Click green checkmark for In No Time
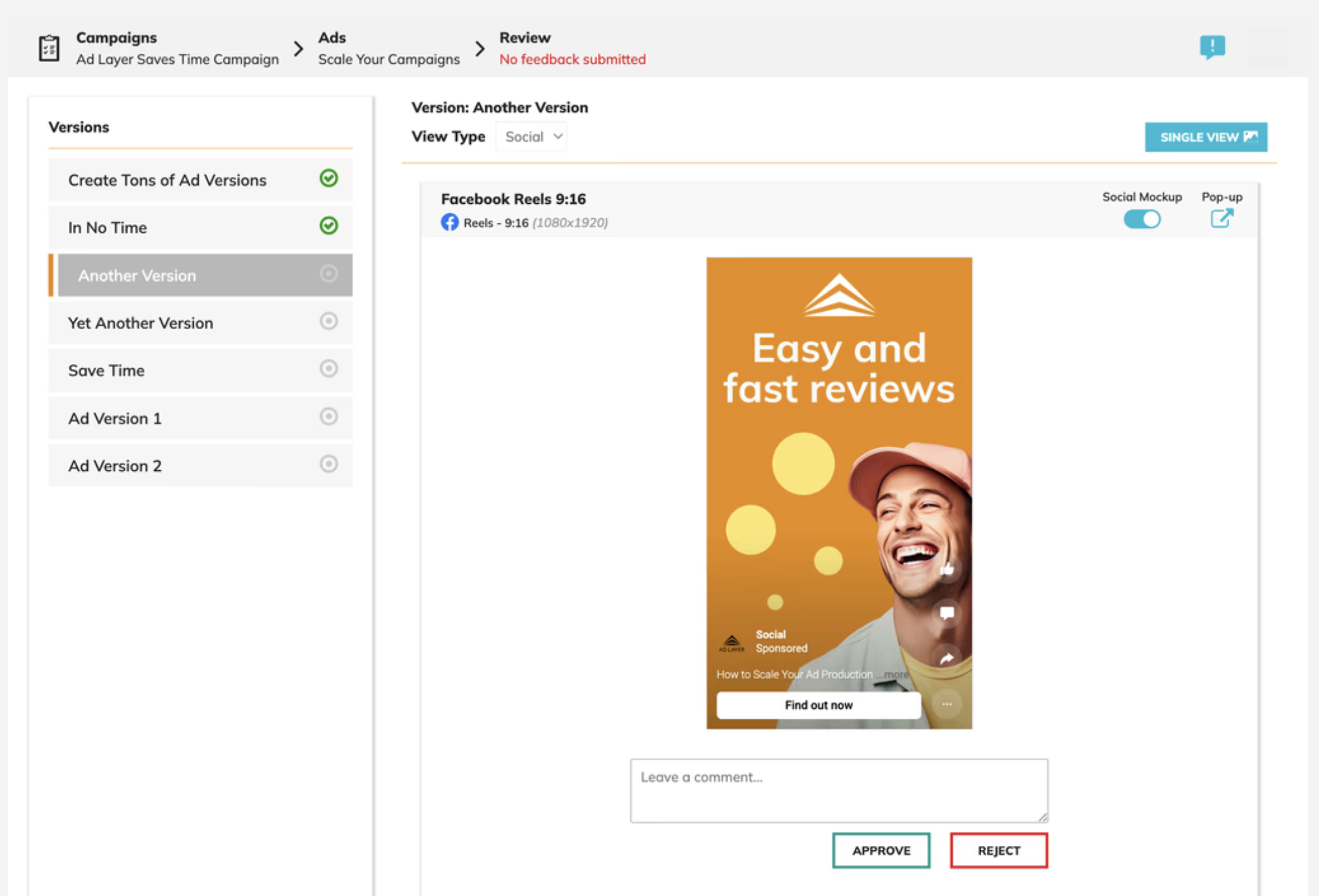This screenshot has height=896, width=1321. click(x=328, y=226)
